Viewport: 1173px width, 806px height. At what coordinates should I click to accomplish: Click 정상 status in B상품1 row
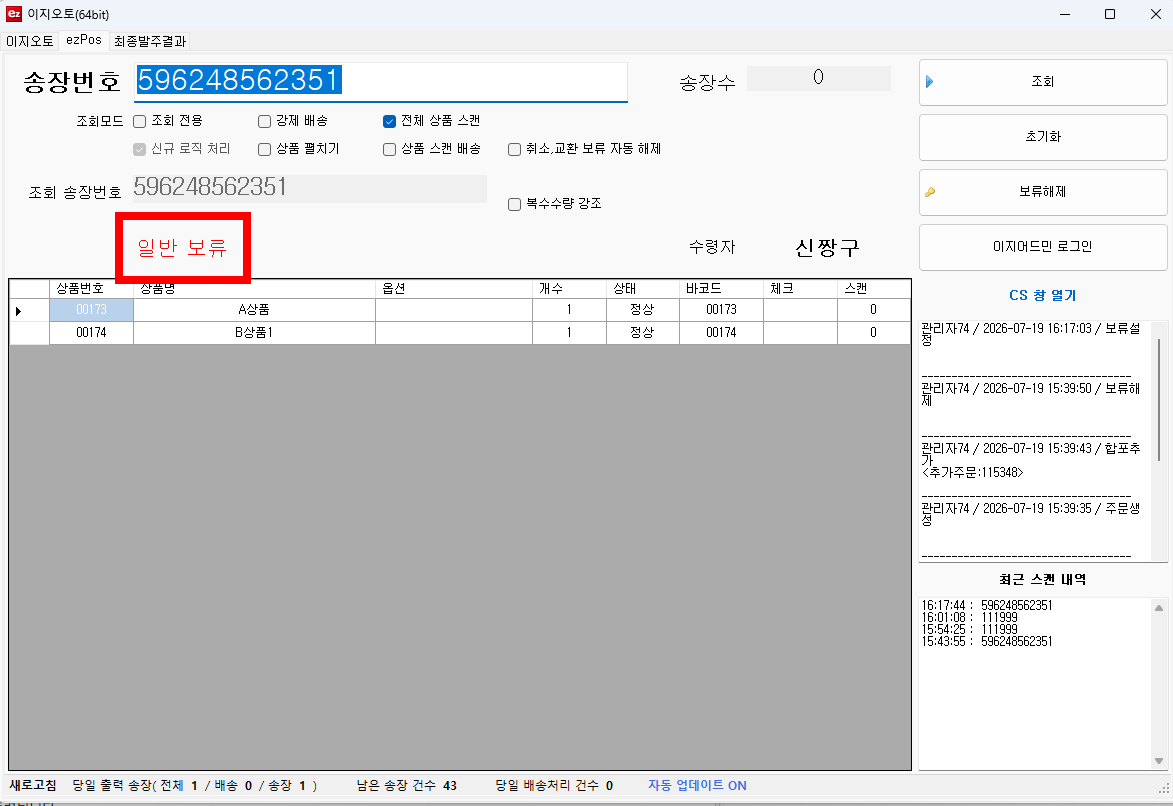(x=643, y=333)
